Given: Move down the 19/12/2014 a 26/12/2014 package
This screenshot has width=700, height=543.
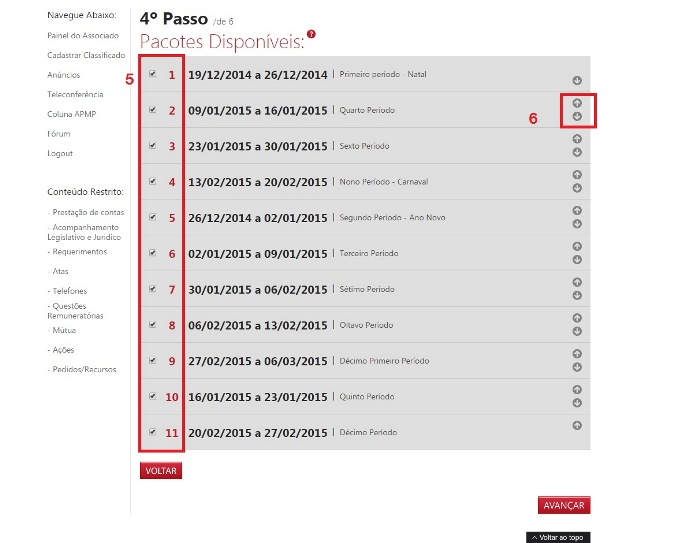Looking at the screenshot, I should pyautogui.click(x=577, y=80).
